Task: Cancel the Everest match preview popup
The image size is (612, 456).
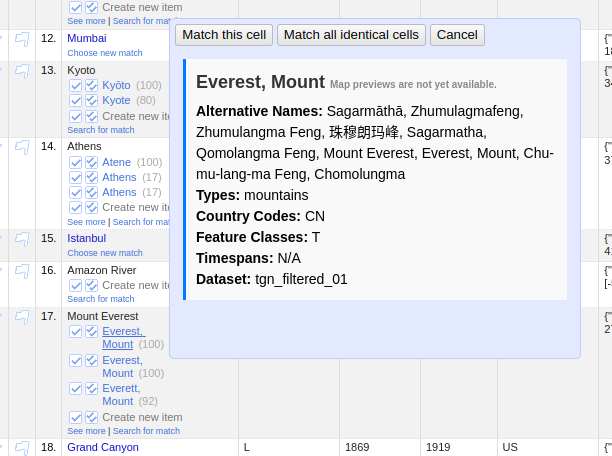Action: click(457, 35)
